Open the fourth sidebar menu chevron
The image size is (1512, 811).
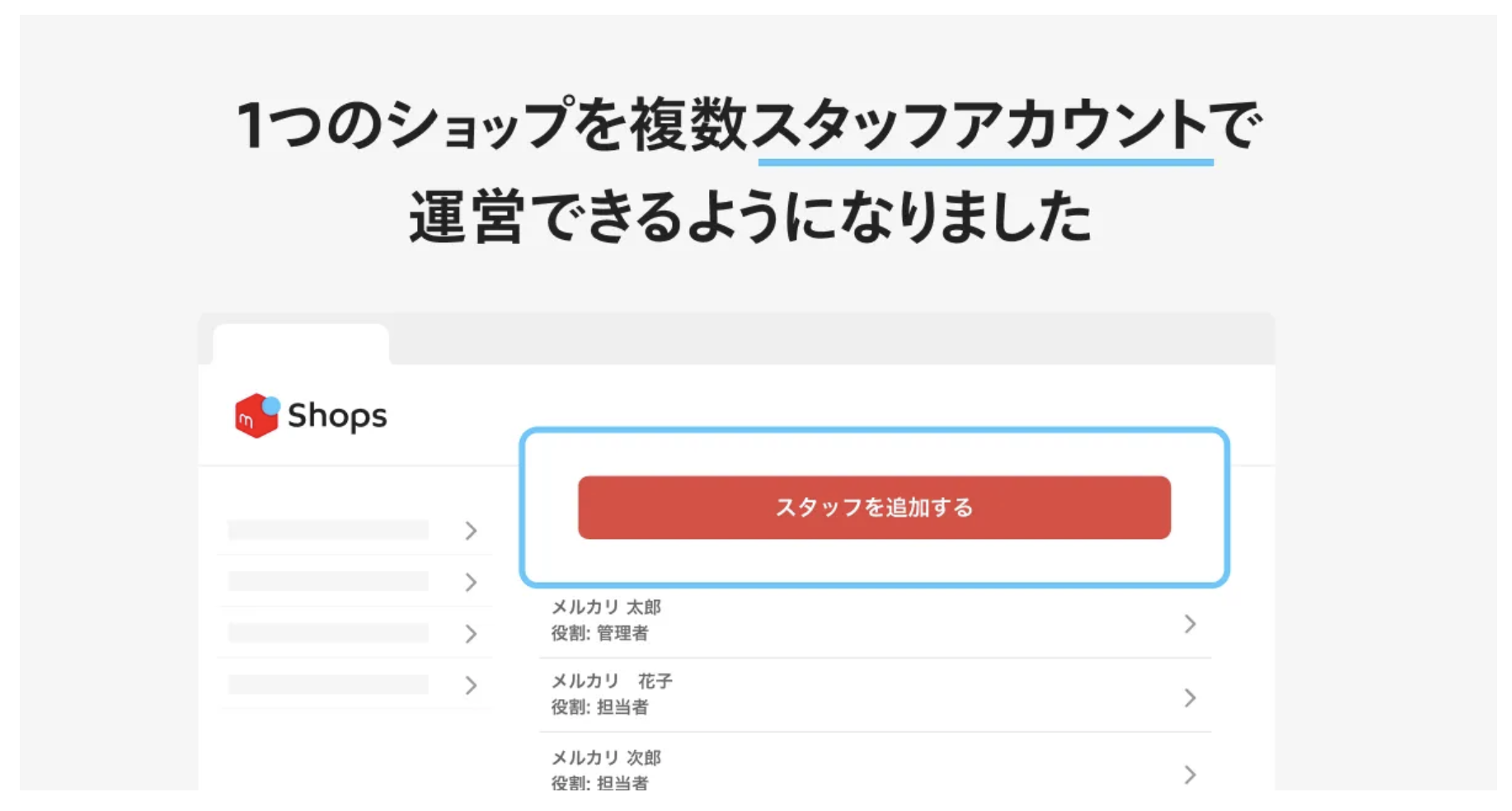point(471,685)
